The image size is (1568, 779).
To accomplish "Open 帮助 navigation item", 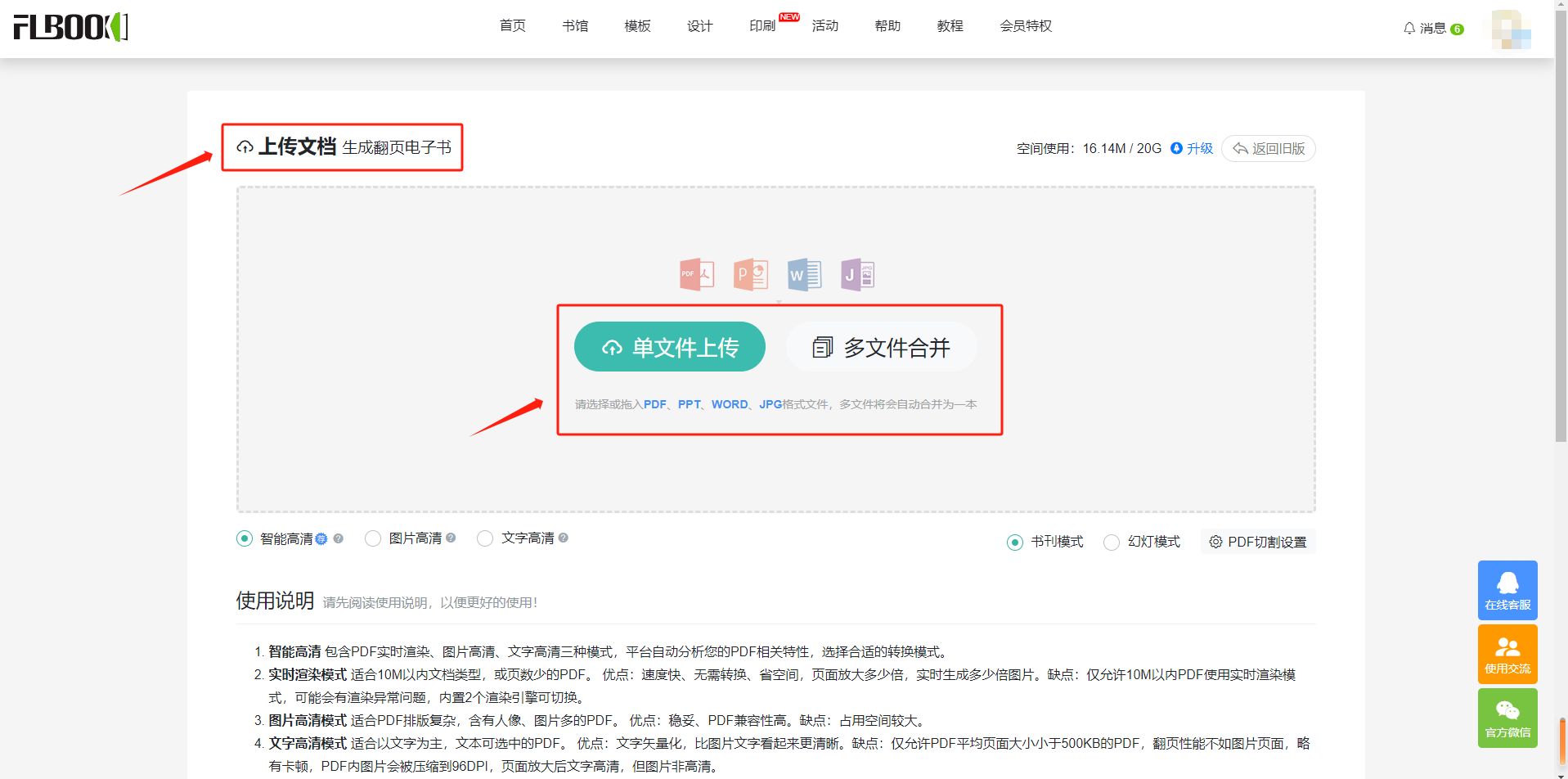I will click(x=887, y=26).
